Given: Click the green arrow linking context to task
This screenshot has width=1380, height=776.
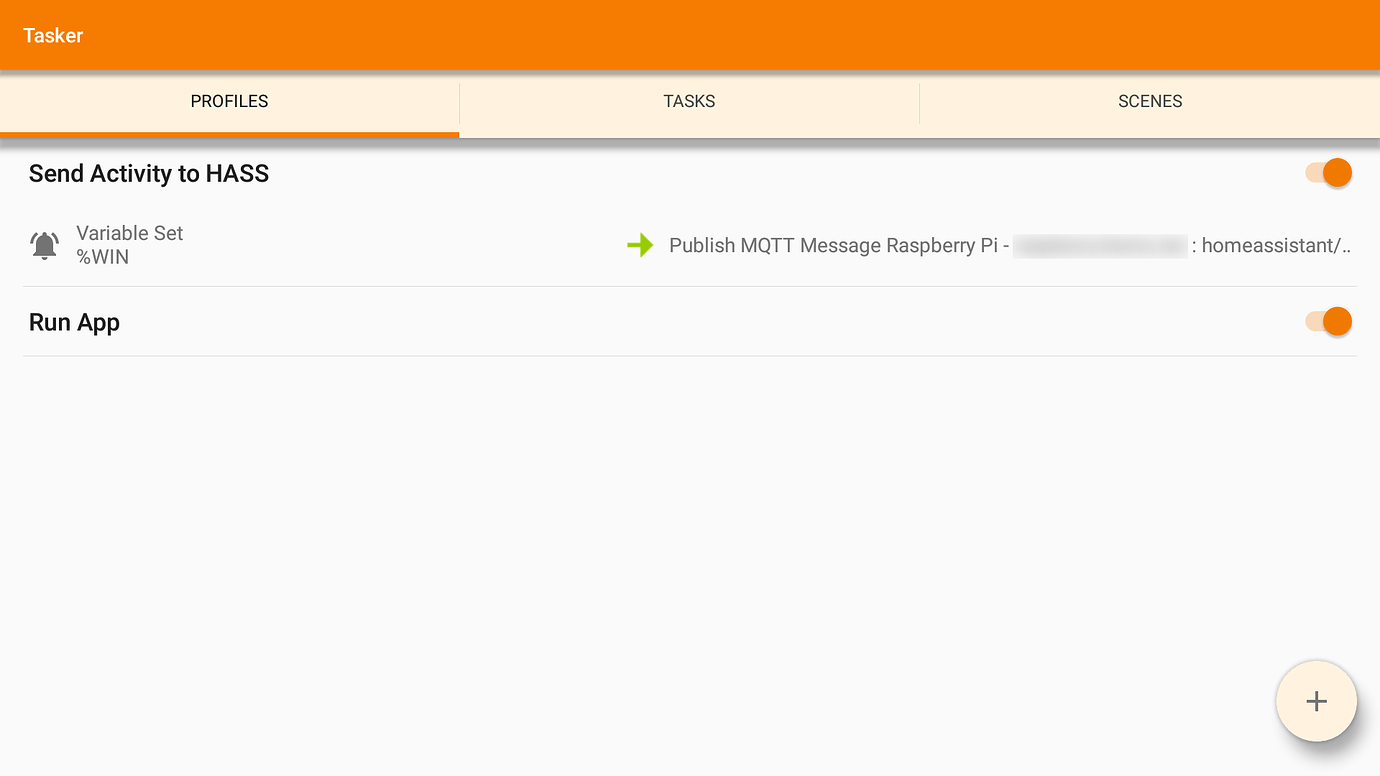Looking at the screenshot, I should pyautogui.click(x=640, y=245).
